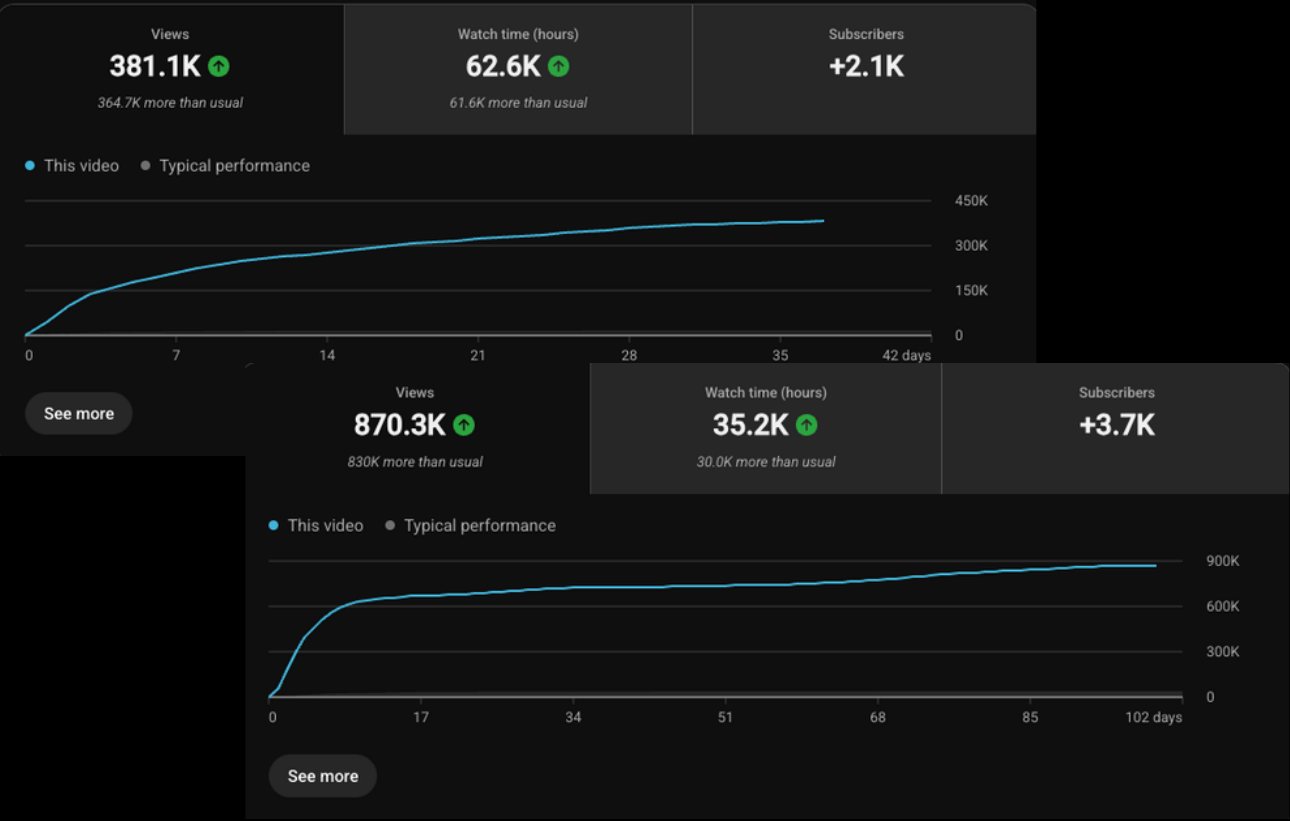
Task: Click See more button under upper chart
Action: pyautogui.click(x=79, y=414)
